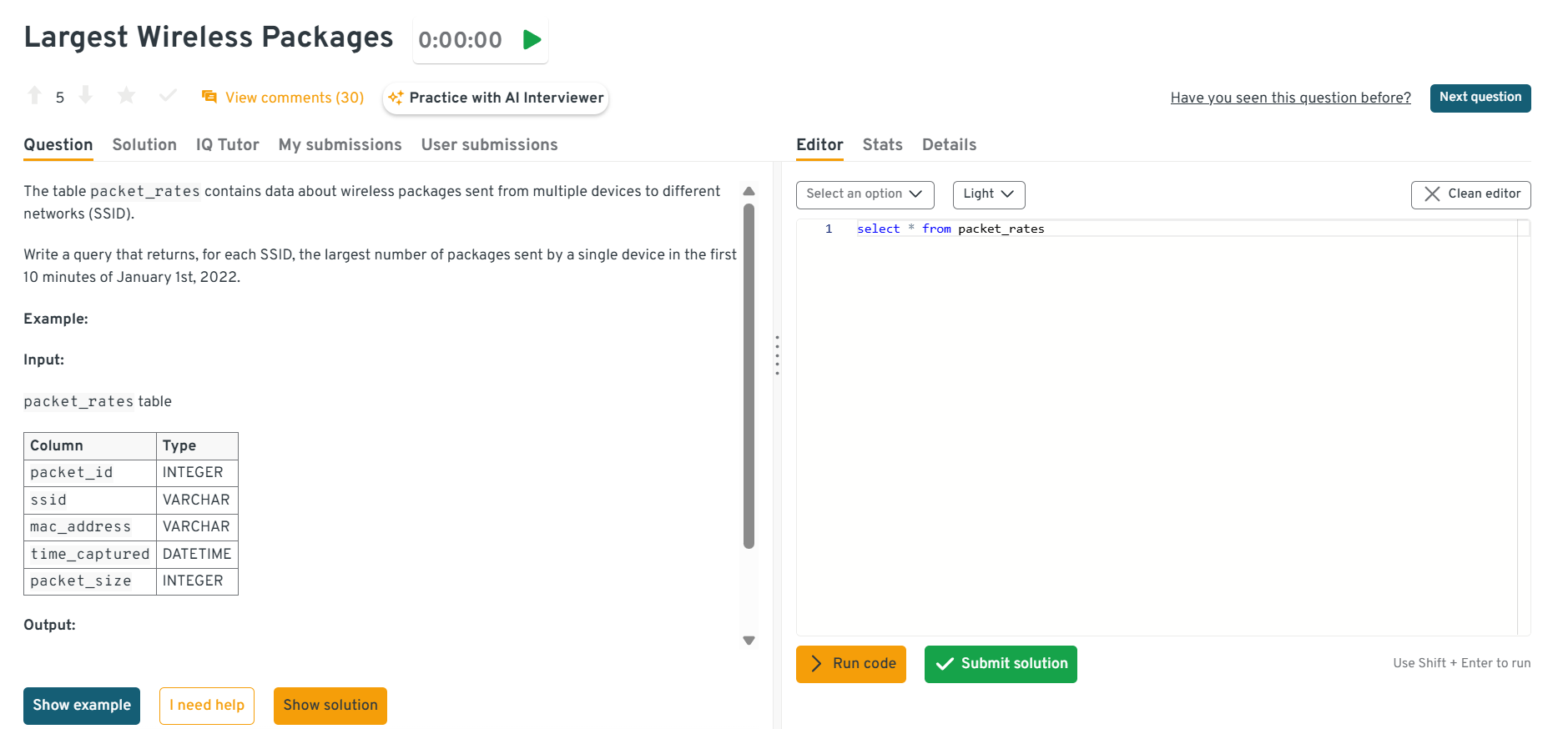
Task: Open View comments (30)
Action: pos(284,98)
